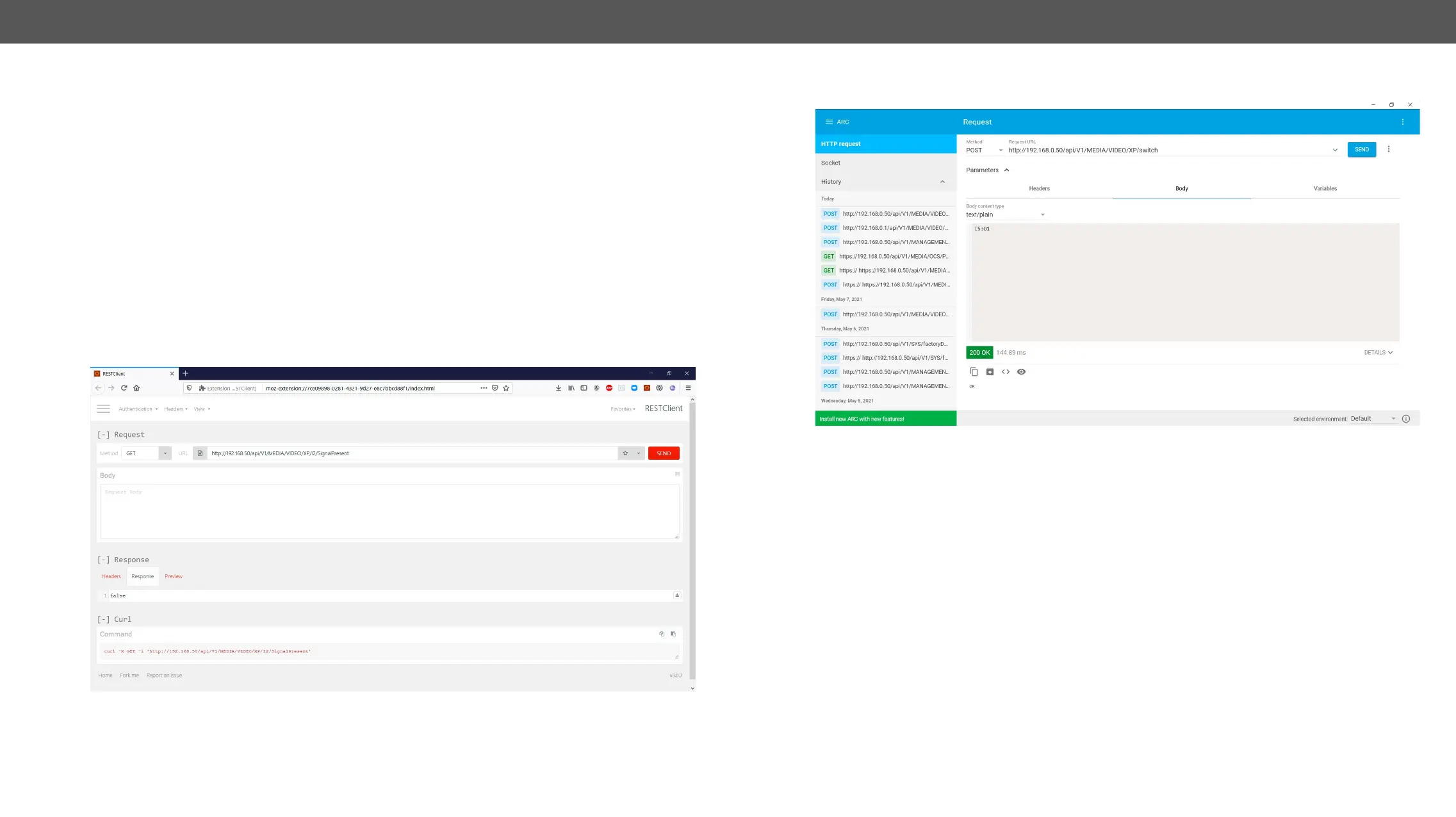Click the Save to Pocket icon
This screenshot has width=1456, height=817.
point(495,388)
